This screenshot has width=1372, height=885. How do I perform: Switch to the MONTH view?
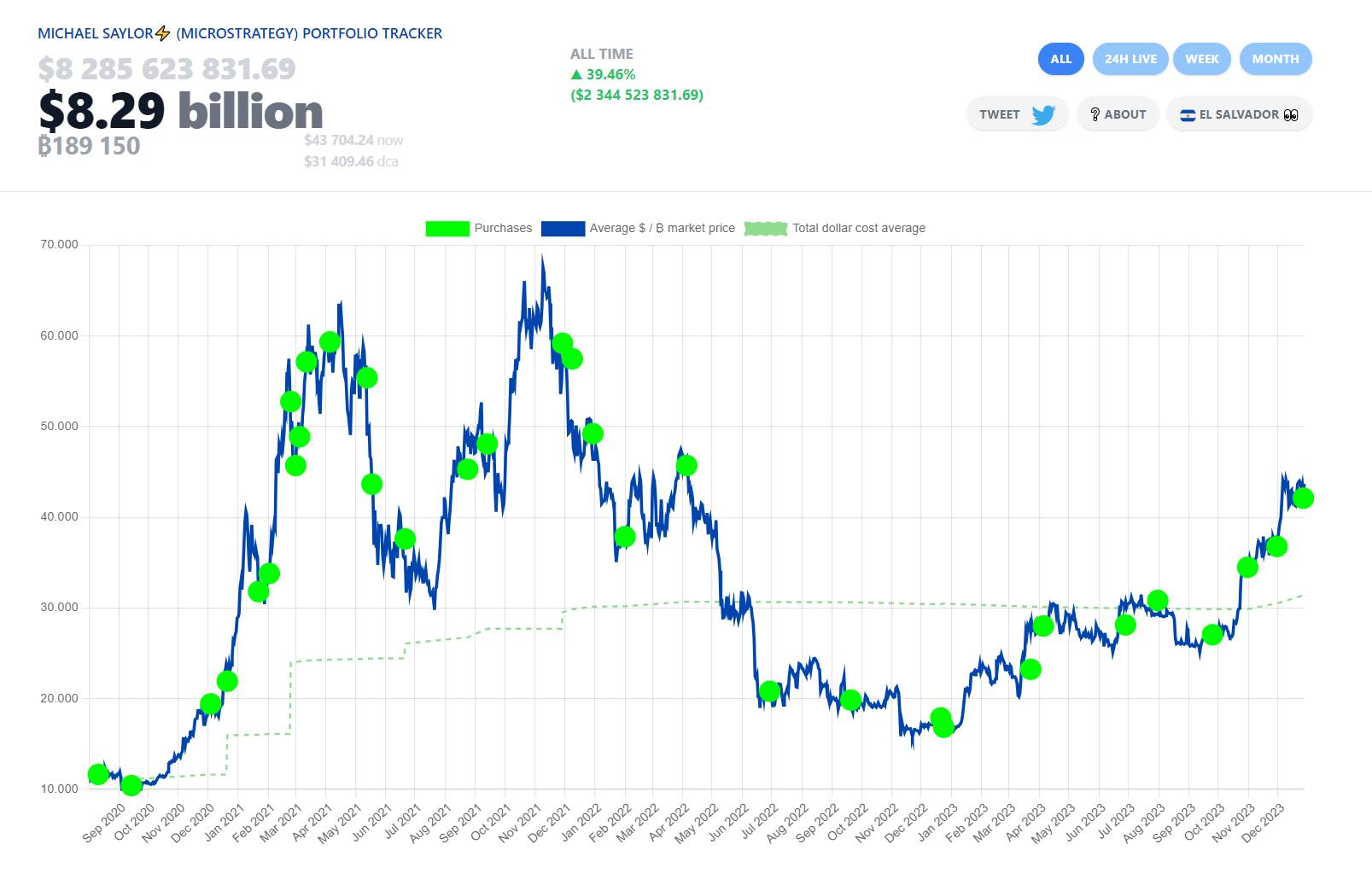[1276, 59]
